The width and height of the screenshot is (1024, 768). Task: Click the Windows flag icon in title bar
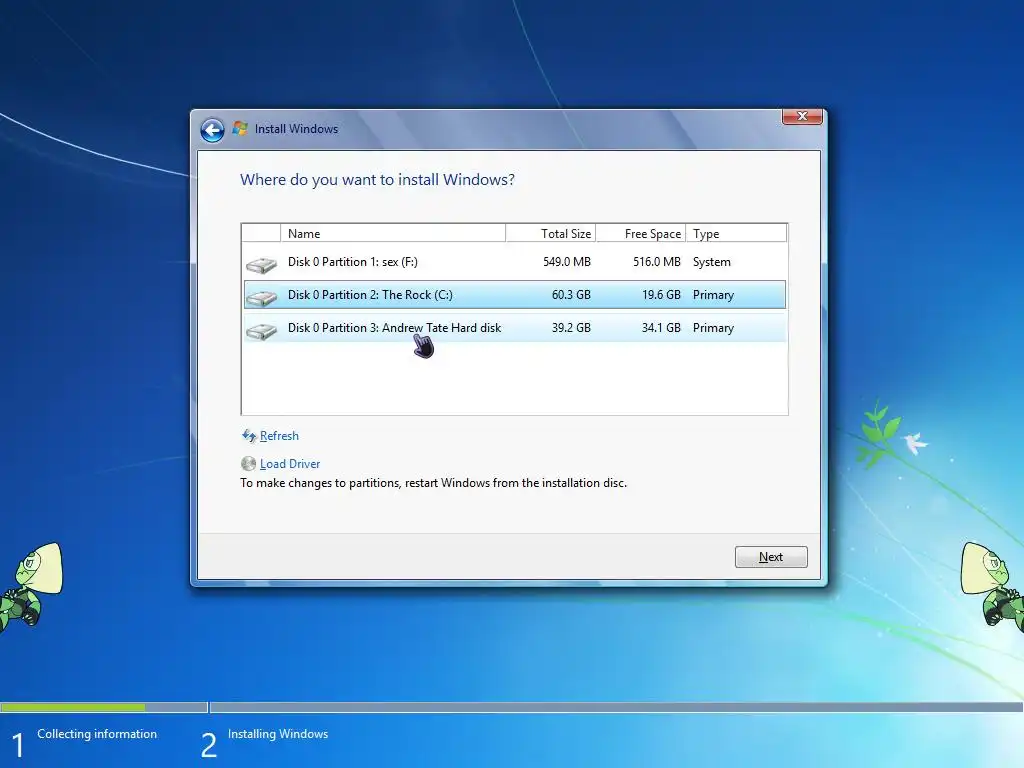pos(240,129)
